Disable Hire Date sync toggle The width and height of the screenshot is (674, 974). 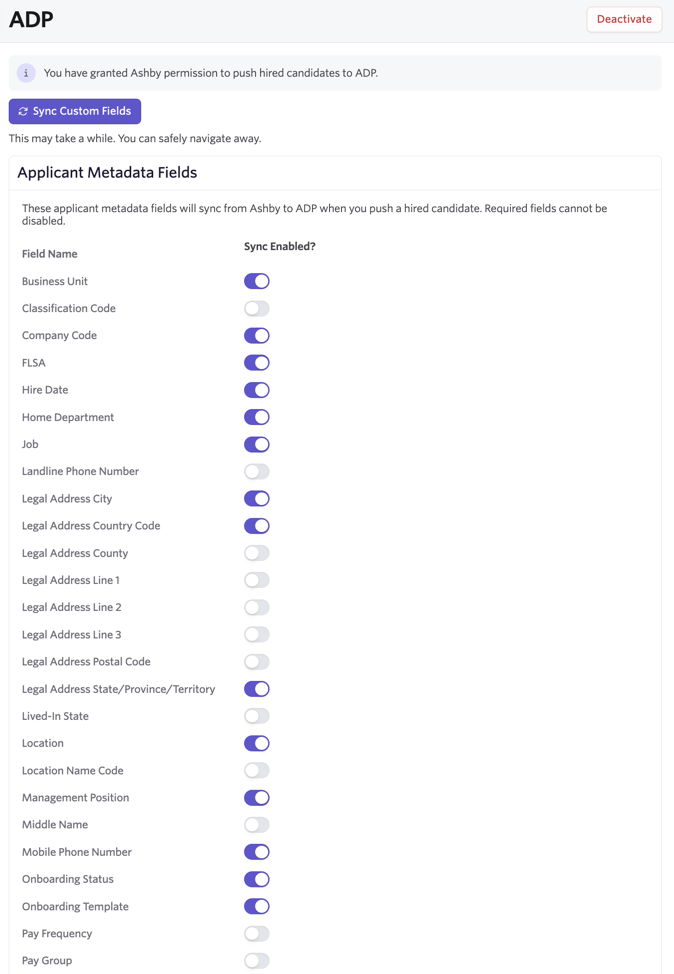257,390
